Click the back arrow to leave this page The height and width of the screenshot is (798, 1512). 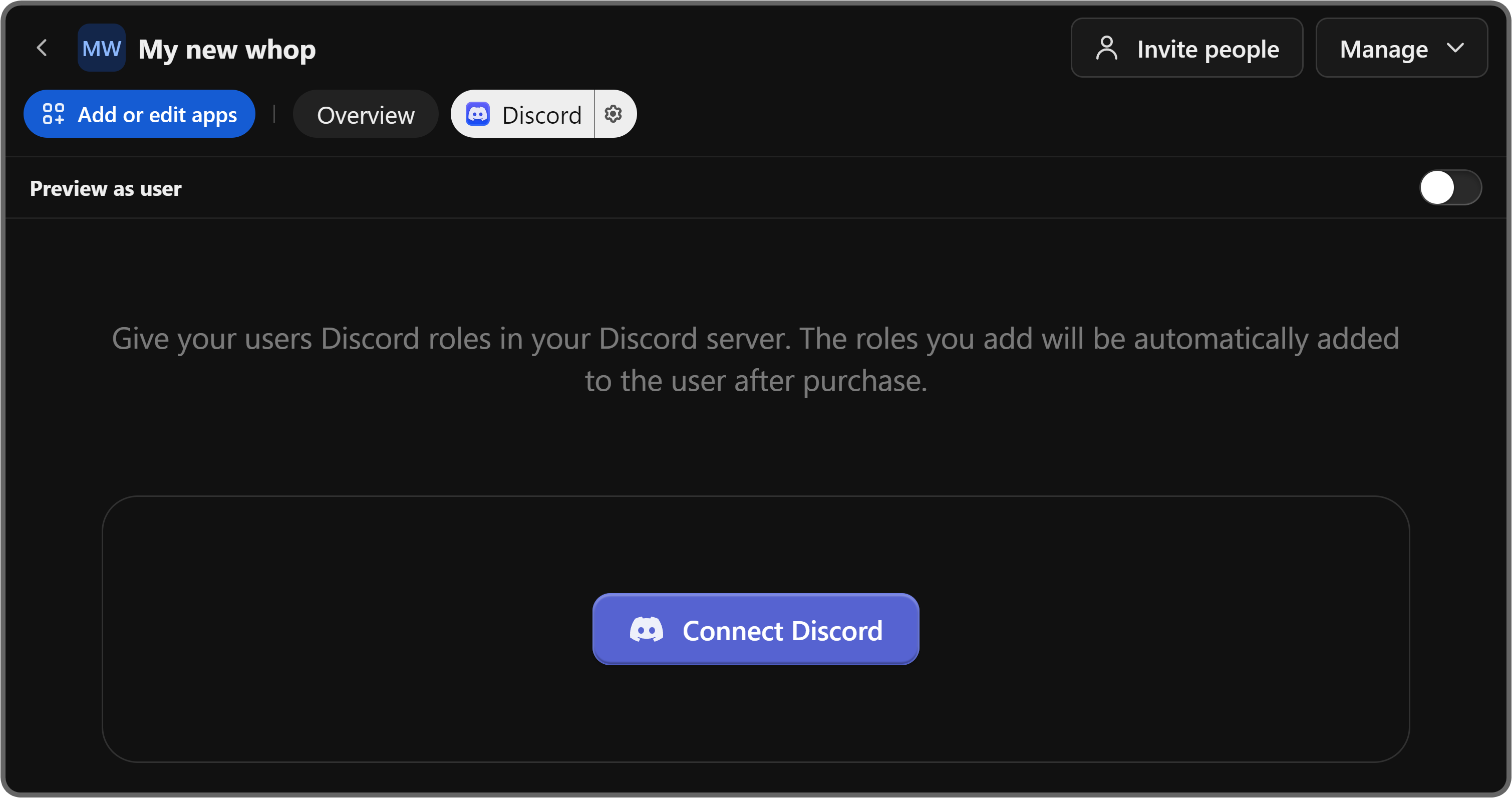[42, 48]
